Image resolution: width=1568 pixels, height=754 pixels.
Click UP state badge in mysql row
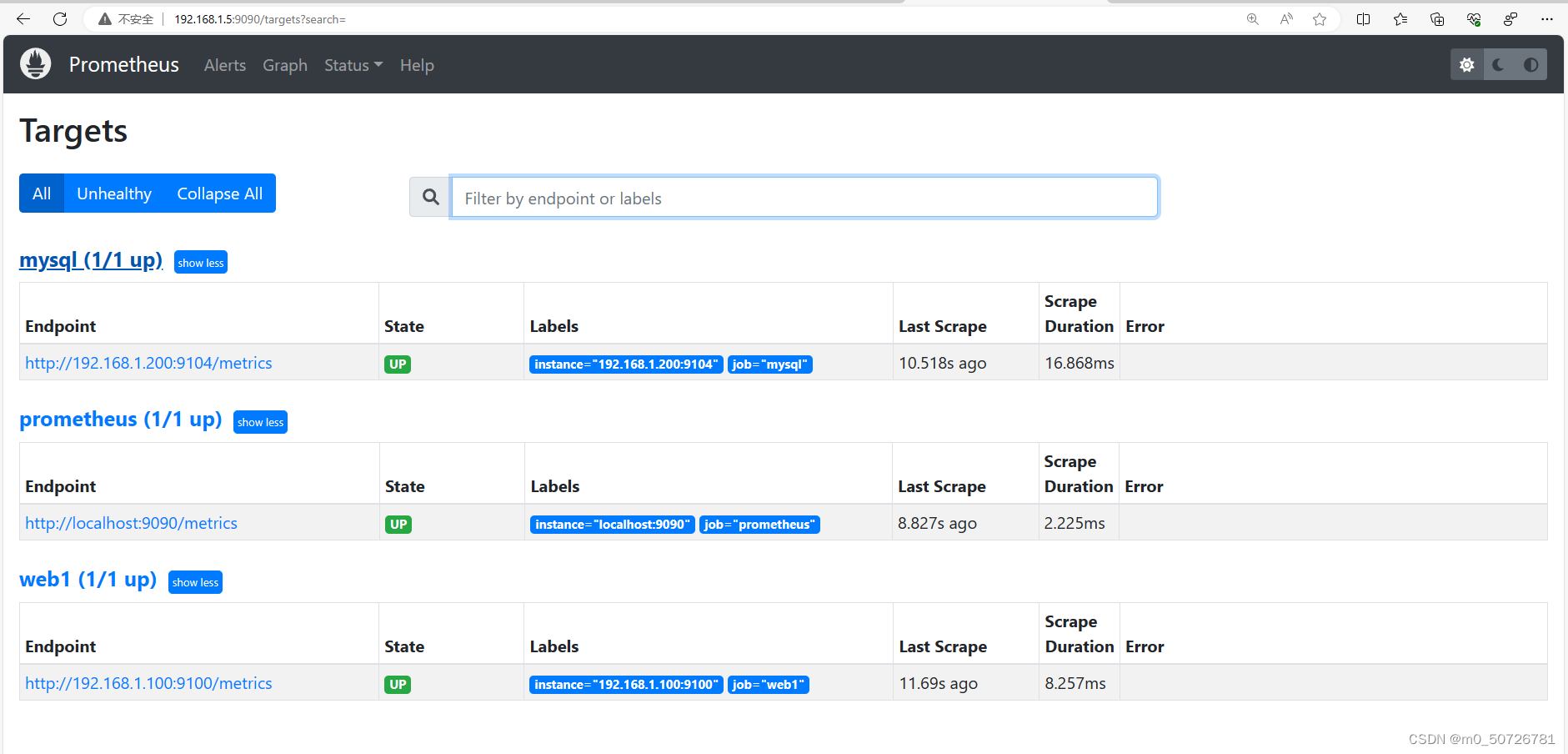coord(398,364)
